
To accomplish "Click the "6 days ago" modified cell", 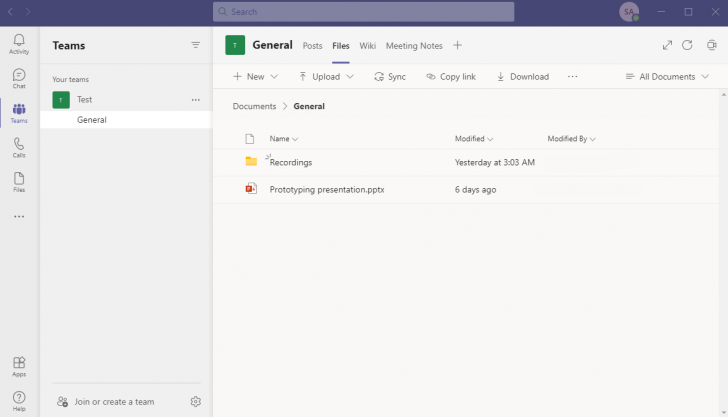I will [x=475, y=189].
